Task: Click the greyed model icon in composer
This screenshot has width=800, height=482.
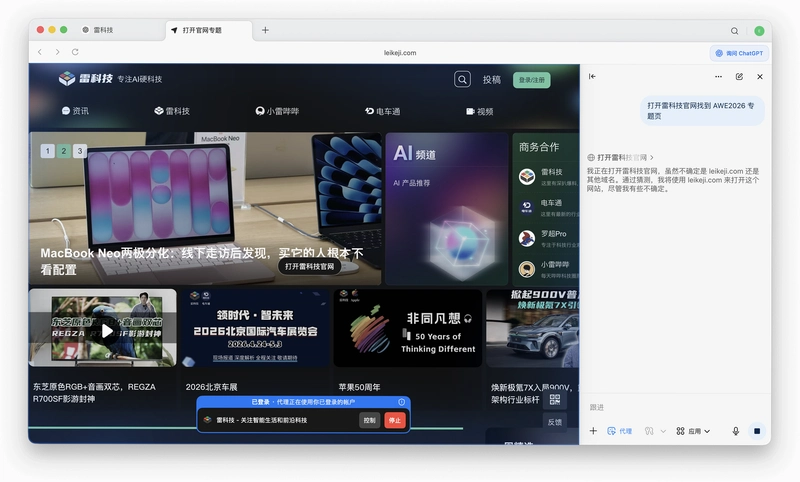Action: pos(649,431)
